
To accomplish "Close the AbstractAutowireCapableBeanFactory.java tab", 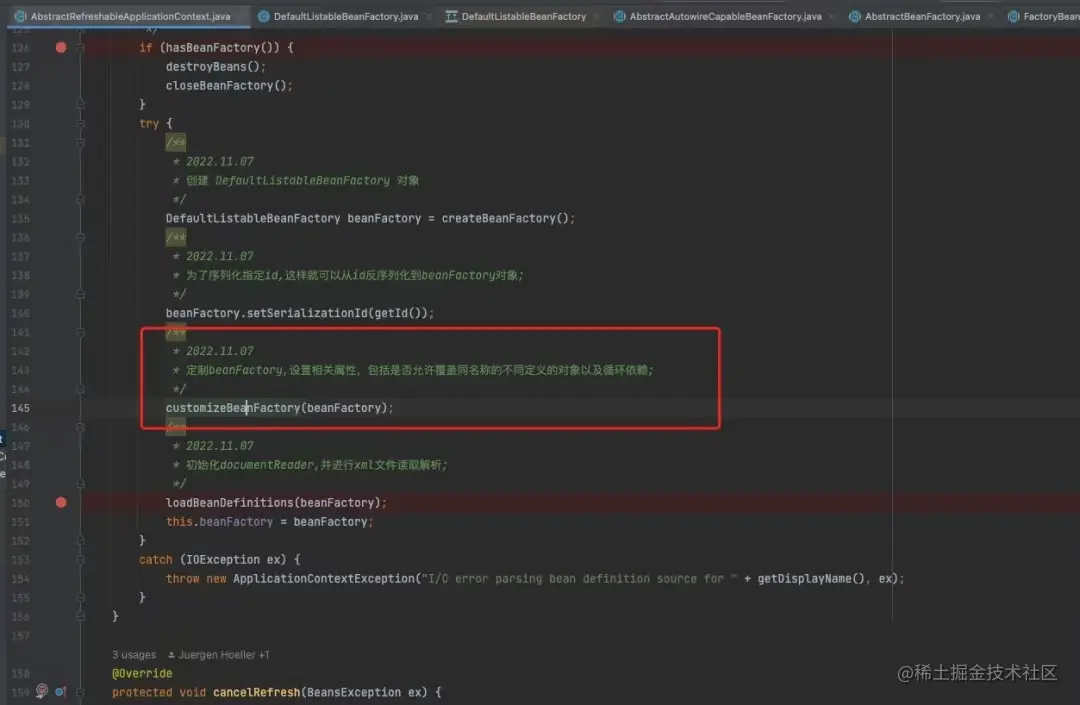I will coord(831,17).
